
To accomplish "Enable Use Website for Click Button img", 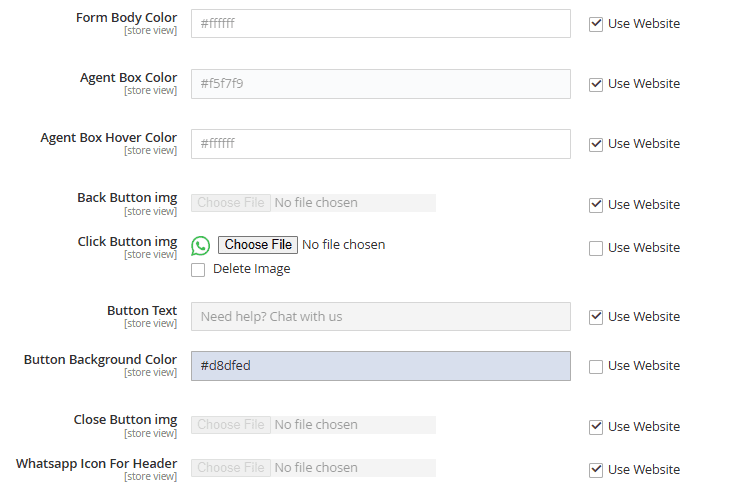I will pyautogui.click(x=596, y=248).
